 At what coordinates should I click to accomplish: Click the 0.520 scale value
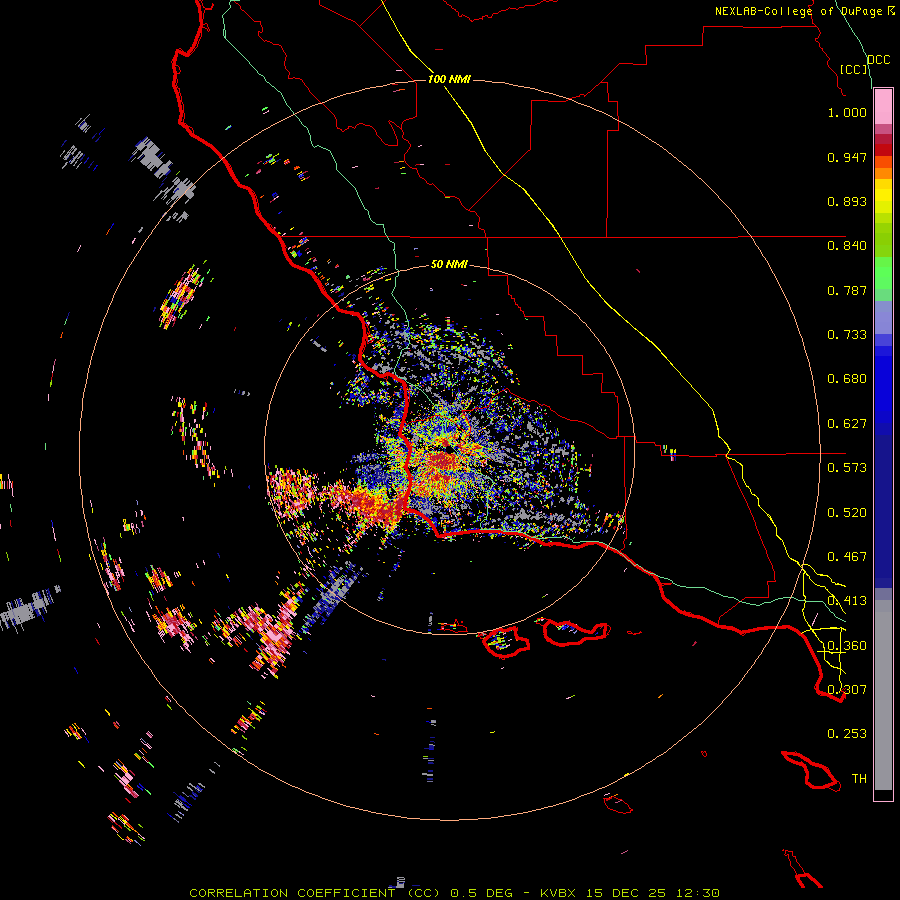pos(847,513)
